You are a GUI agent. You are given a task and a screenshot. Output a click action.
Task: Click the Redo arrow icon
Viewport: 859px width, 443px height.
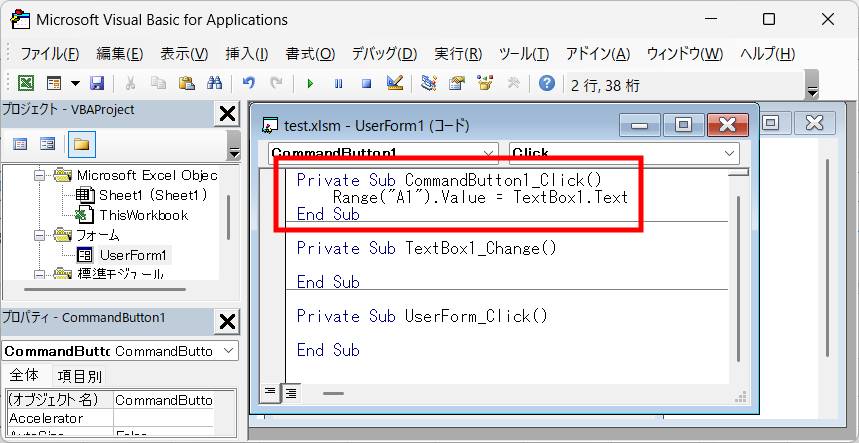click(277, 84)
